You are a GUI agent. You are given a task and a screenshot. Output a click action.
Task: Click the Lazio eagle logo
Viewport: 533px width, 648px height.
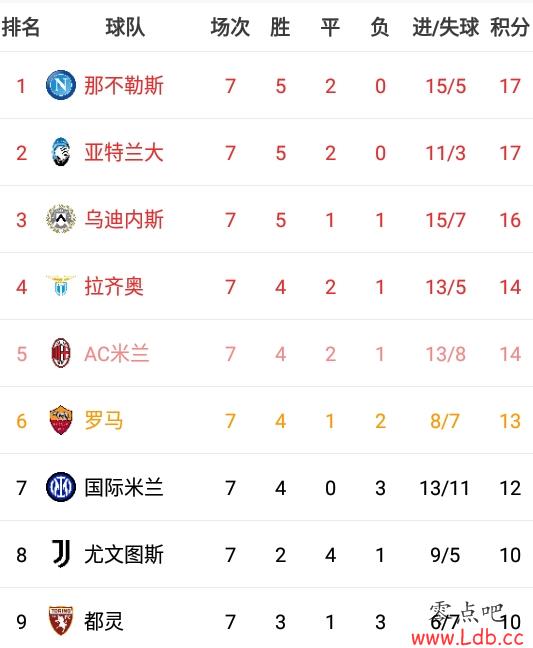(x=61, y=286)
